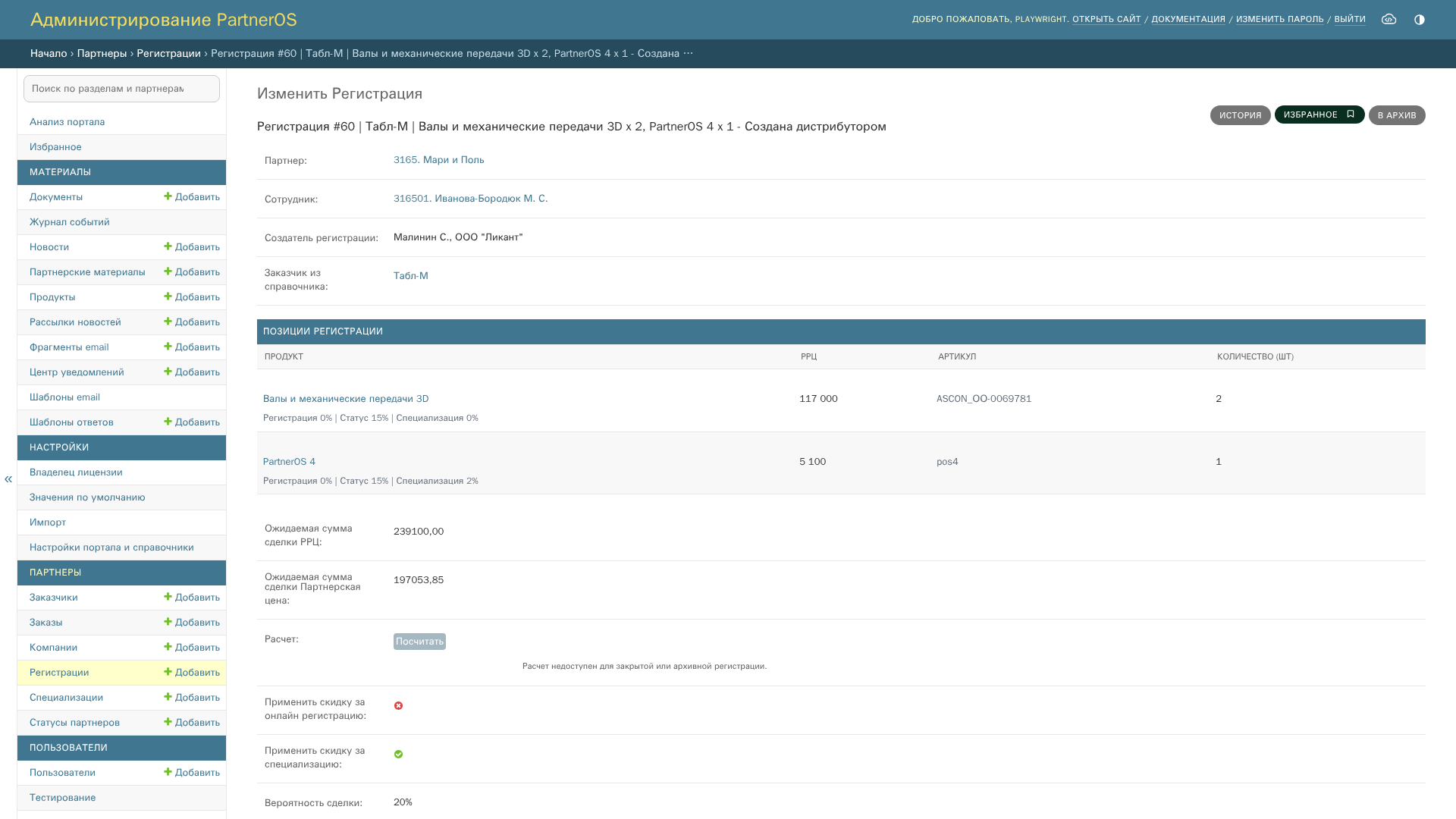
Task: Open Избранное in sidebar
Action: [x=55, y=147]
